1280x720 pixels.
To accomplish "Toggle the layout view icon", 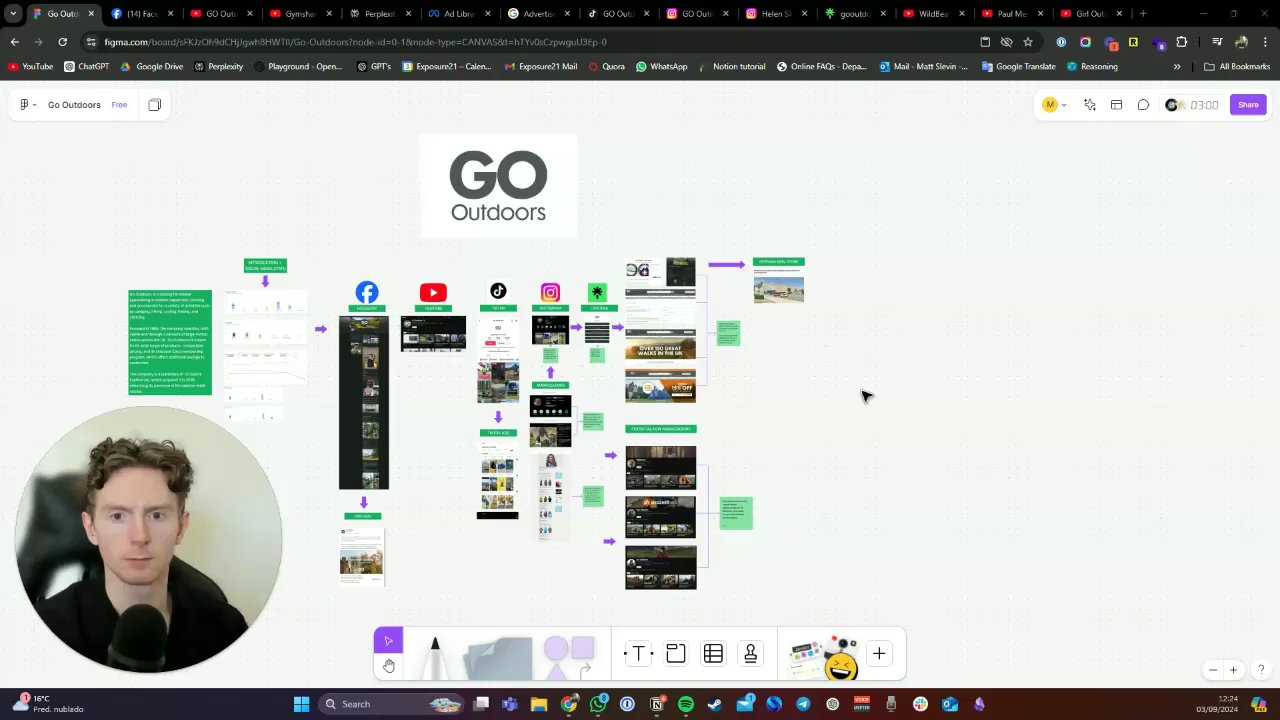I will pos(1116,104).
